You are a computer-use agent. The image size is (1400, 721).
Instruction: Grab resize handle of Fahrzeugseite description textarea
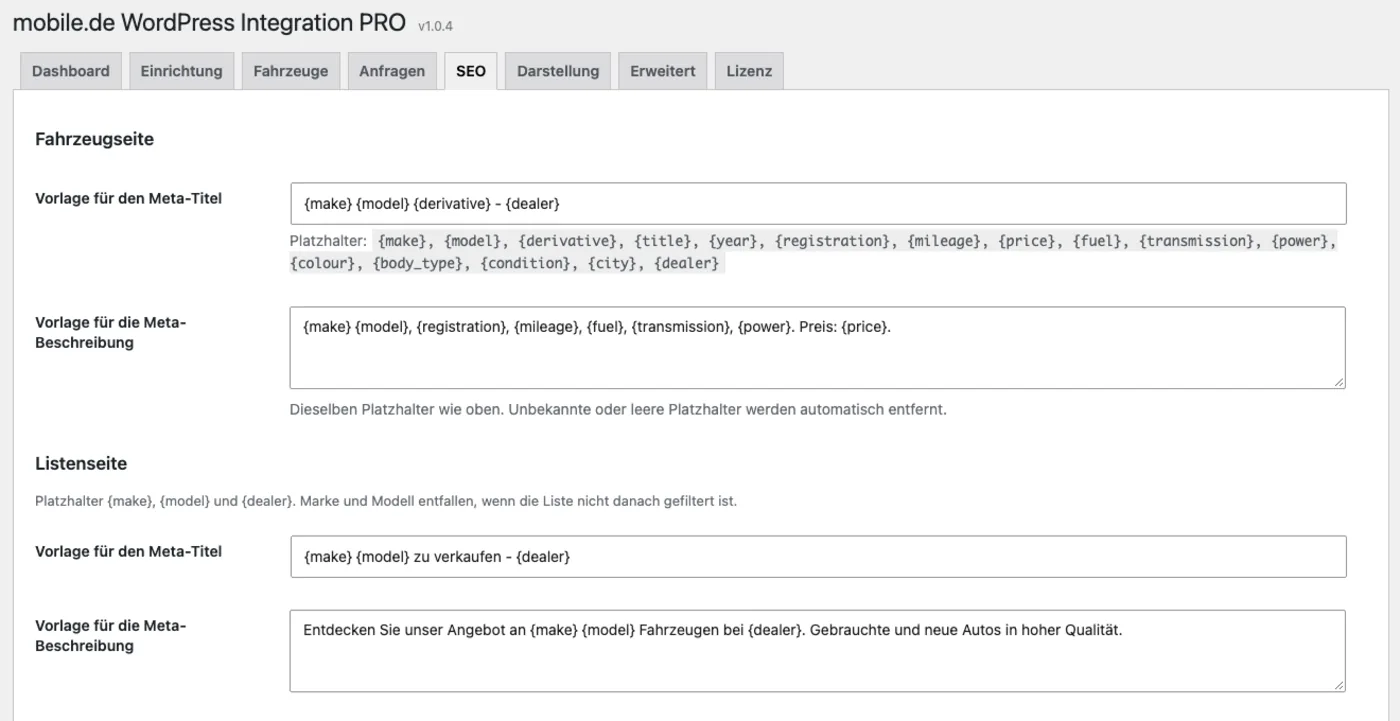(x=1339, y=381)
